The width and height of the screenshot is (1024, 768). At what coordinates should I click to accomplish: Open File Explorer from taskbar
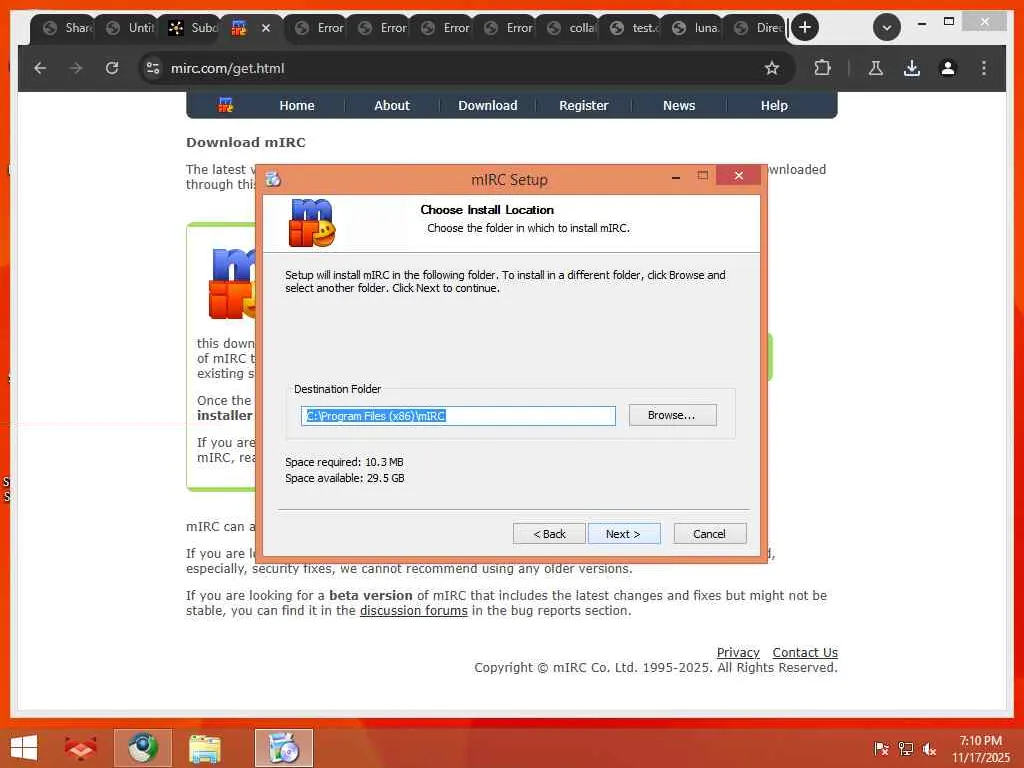[204, 748]
